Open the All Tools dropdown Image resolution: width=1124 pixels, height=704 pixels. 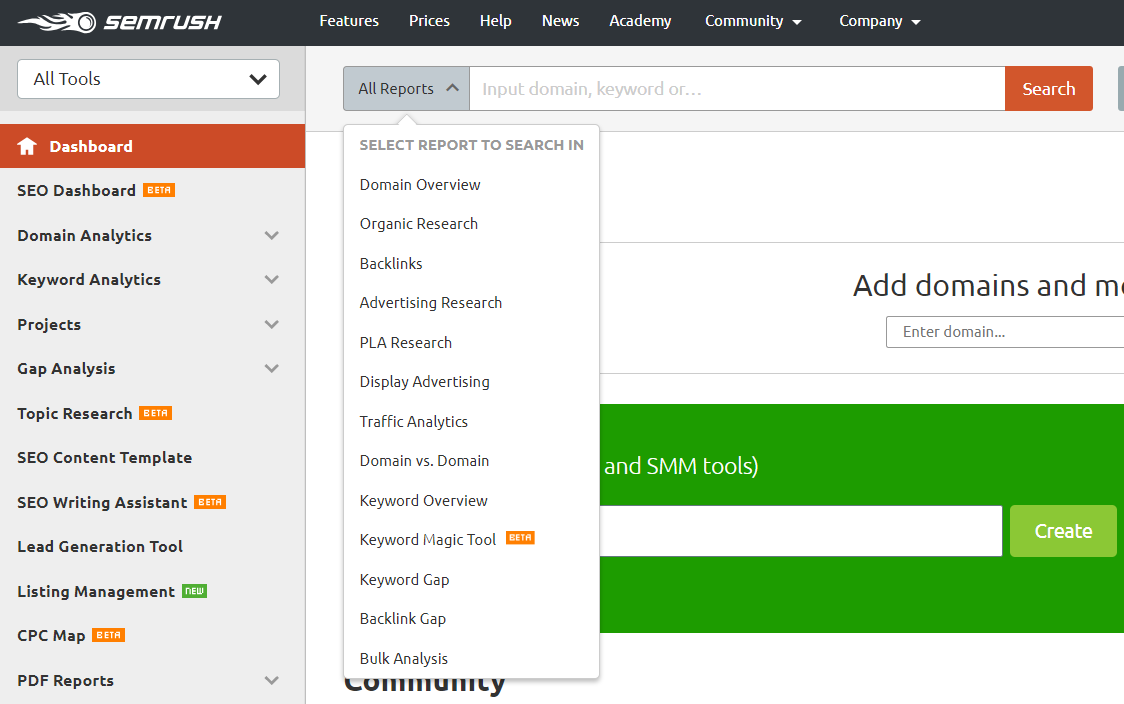(x=148, y=79)
